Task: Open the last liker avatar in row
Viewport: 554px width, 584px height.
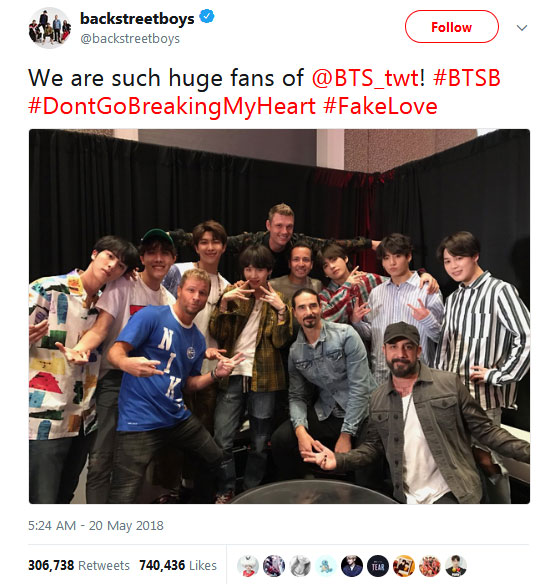Action: click(x=456, y=566)
